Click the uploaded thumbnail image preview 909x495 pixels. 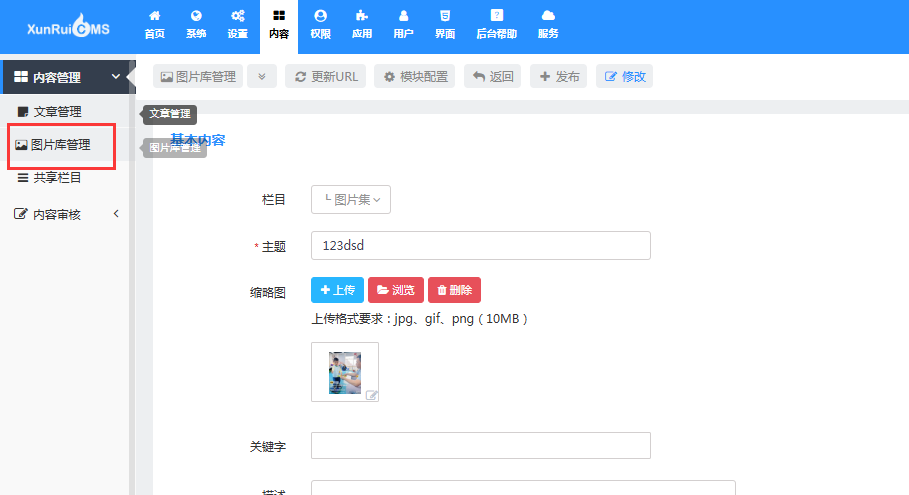tap(344, 372)
